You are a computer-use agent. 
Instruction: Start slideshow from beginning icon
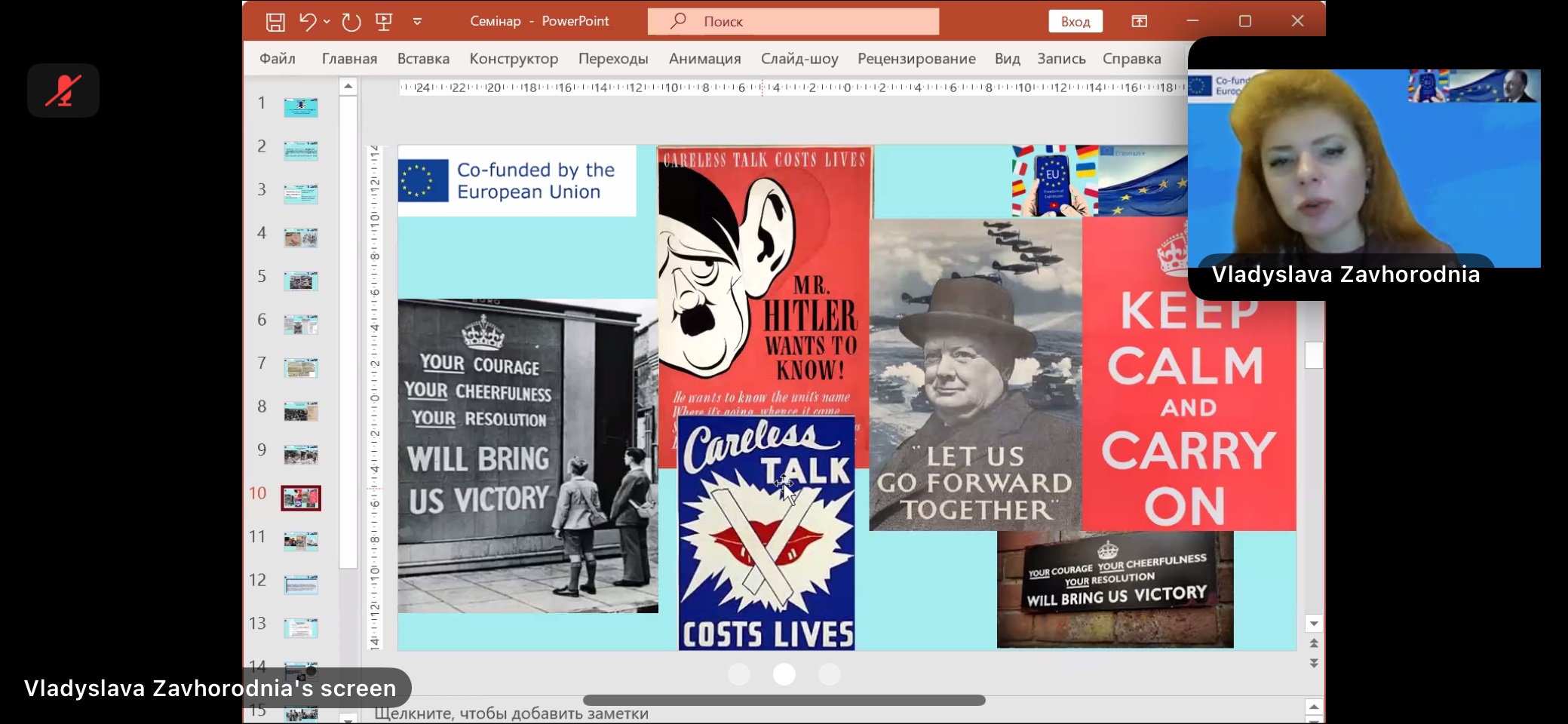[384, 22]
